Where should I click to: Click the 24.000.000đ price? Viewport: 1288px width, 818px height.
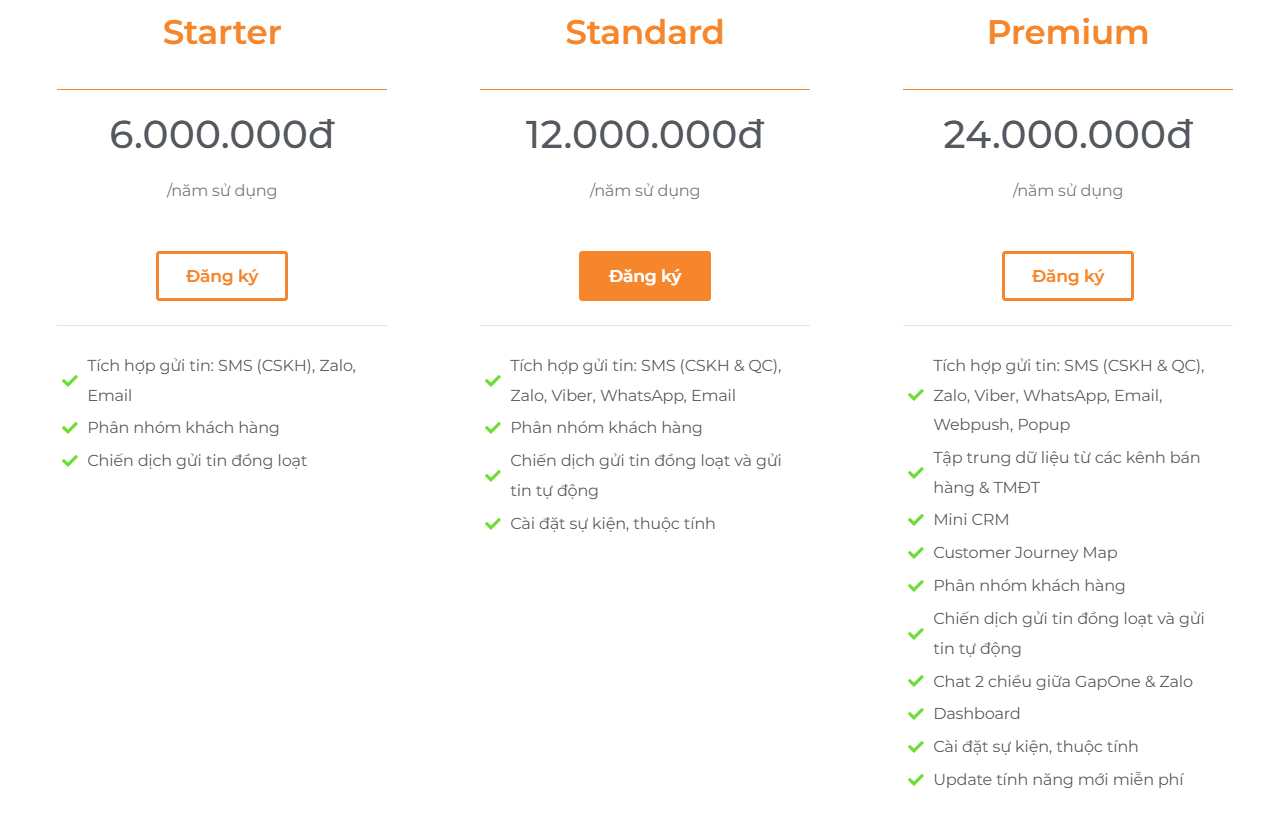pyautogui.click(x=1068, y=135)
